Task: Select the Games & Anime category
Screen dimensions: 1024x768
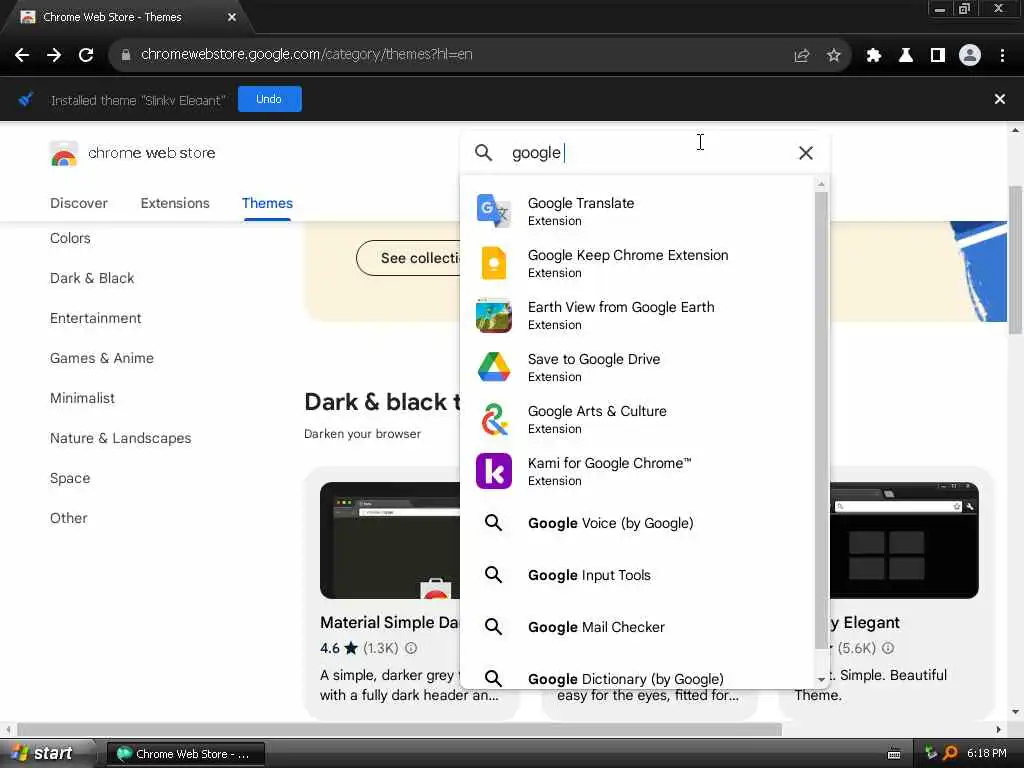Action: pyautogui.click(x=102, y=358)
